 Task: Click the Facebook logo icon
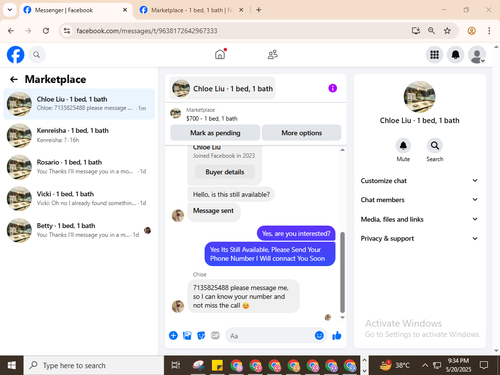tap(15, 55)
